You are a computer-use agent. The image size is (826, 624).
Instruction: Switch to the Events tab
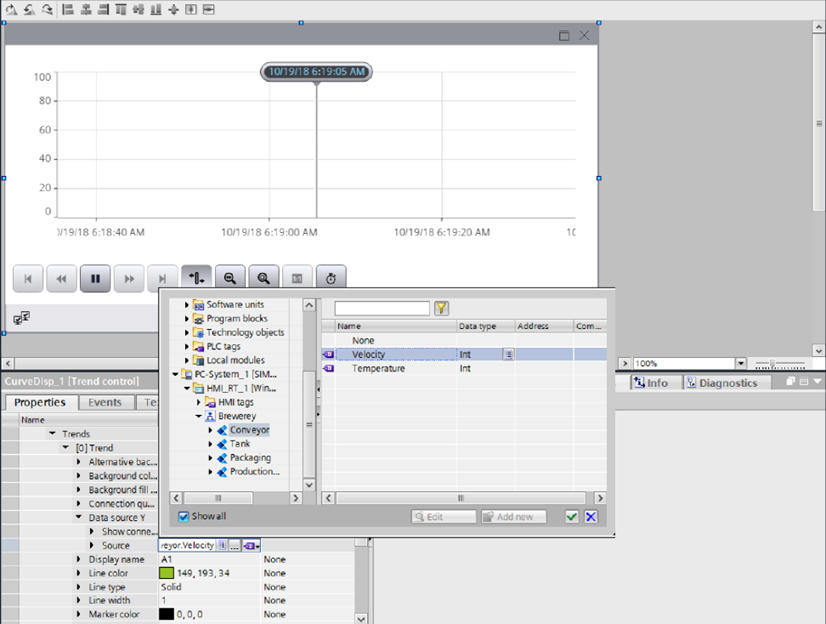click(105, 402)
